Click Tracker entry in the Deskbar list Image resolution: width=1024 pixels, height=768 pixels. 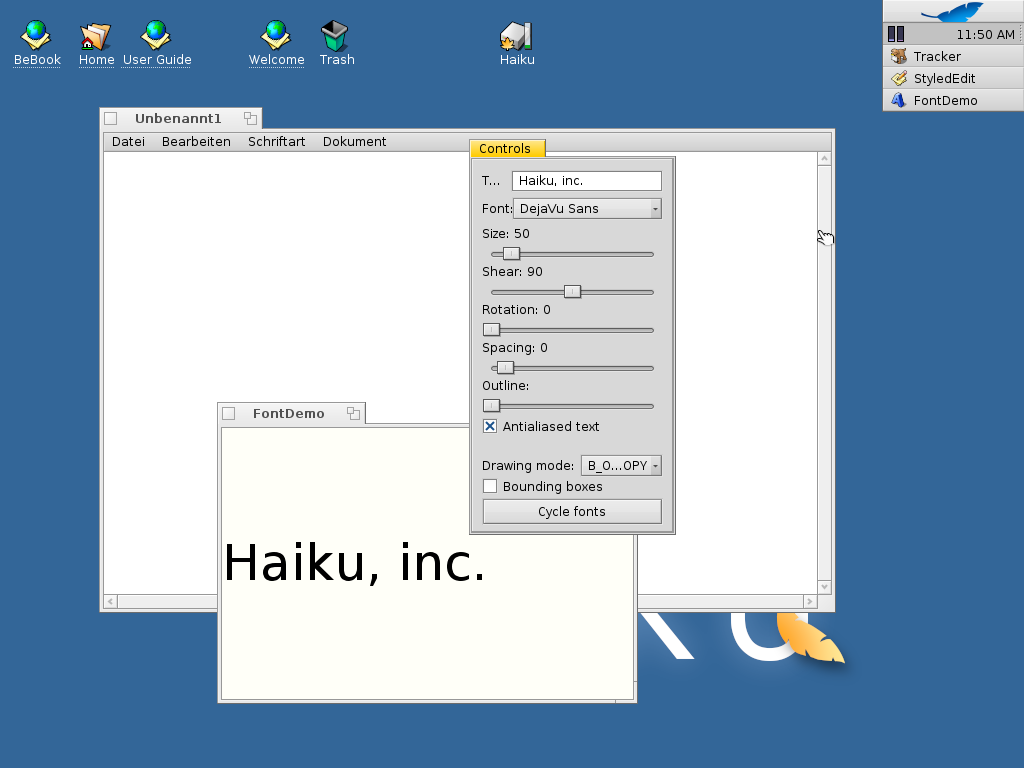tap(953, 56)
